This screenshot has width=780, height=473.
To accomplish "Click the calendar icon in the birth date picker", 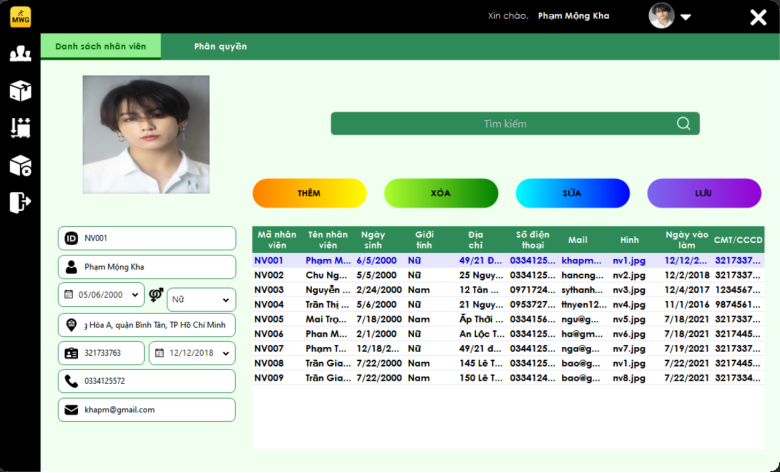I will [x=69, y=295].
